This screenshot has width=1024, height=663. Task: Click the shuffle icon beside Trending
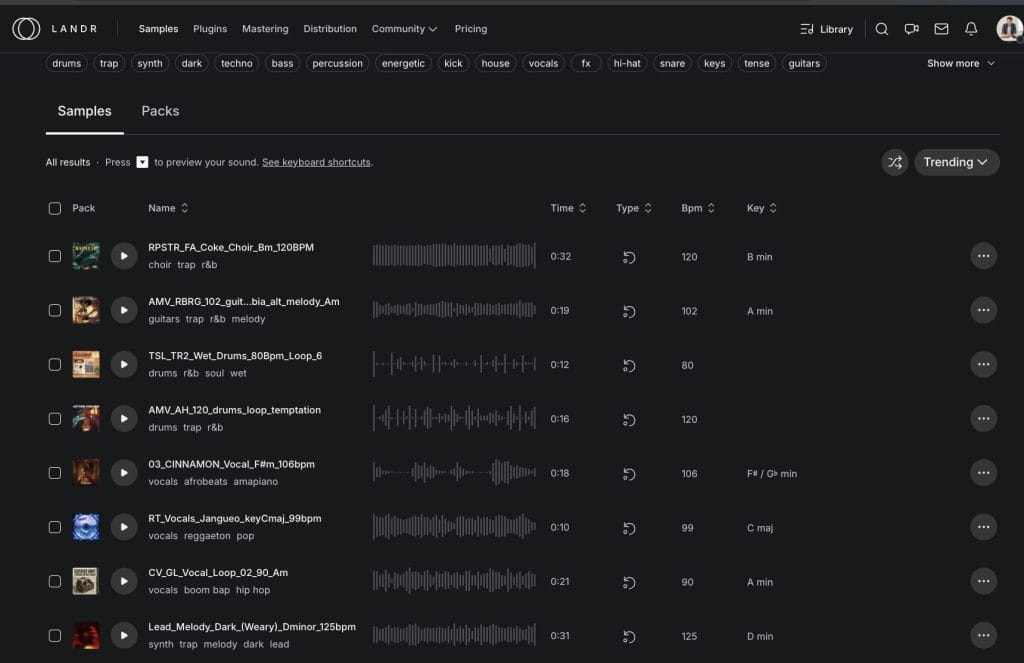click(895, 162)
